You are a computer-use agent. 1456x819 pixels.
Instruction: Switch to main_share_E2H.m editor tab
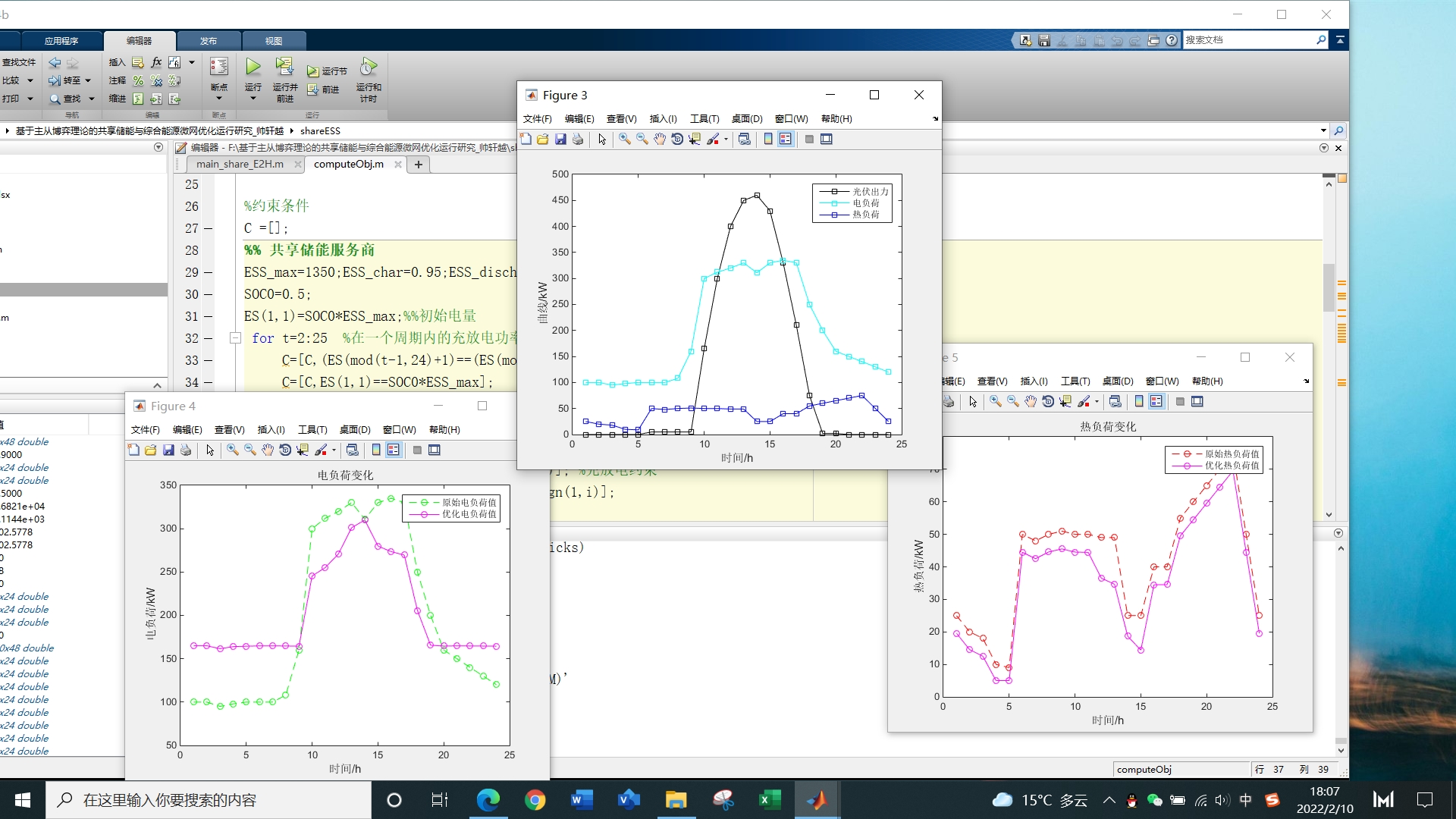(240, 164)
